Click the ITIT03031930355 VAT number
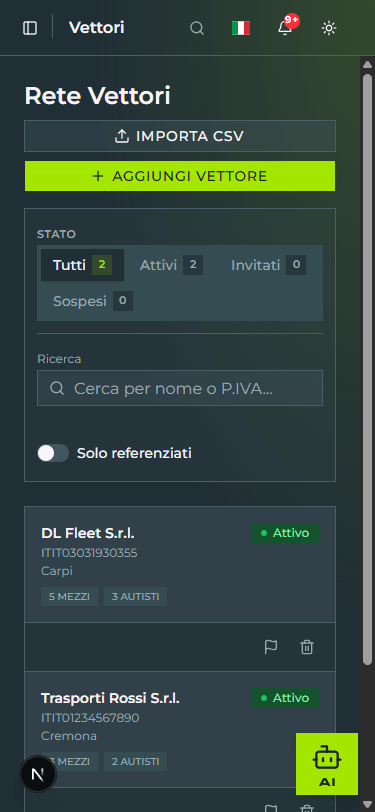Image resolution: width=375 pixels, height=812 pixels. pos(89,553)
